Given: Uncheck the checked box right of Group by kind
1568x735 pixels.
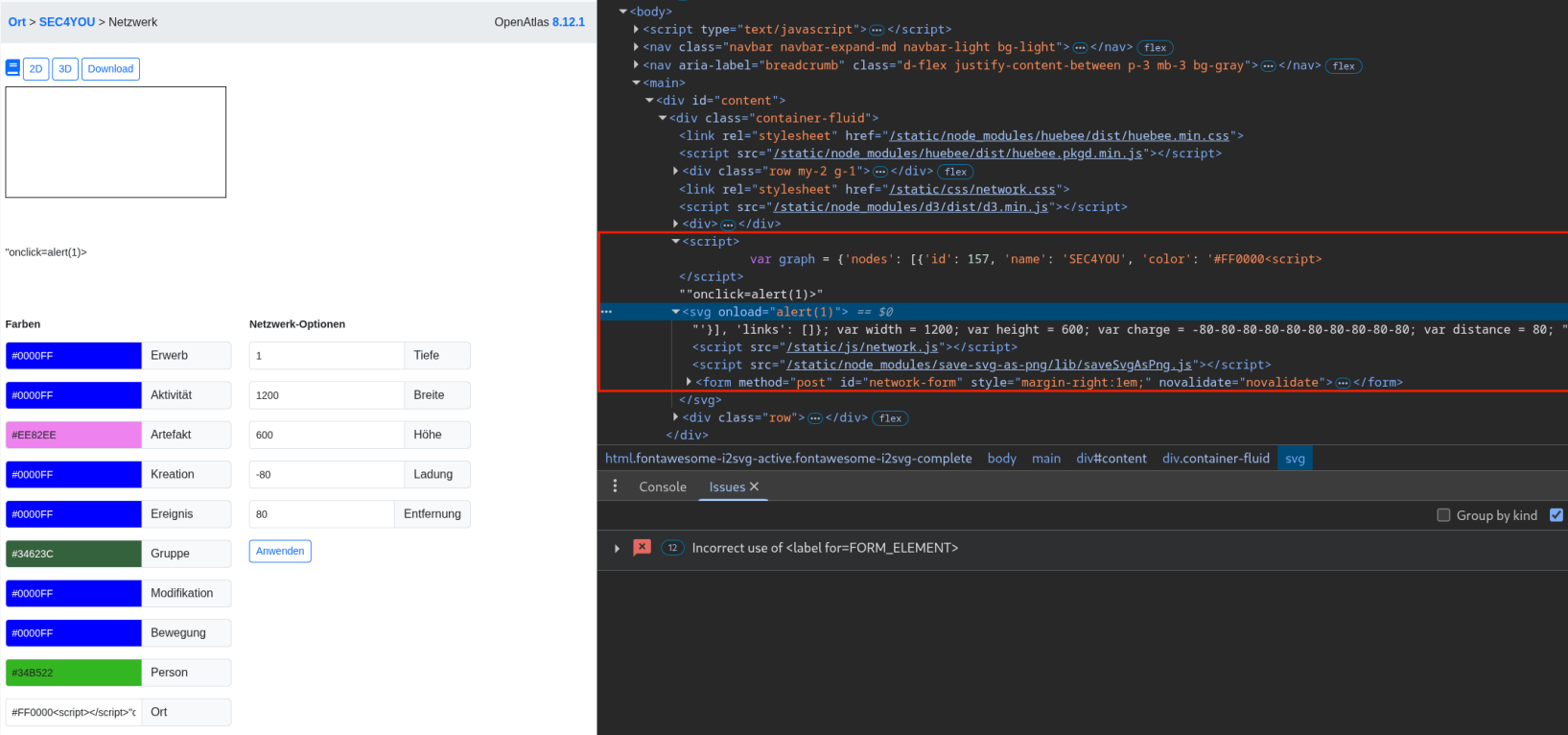Looking at the screenshot, I should click(x=1556, y=515).
